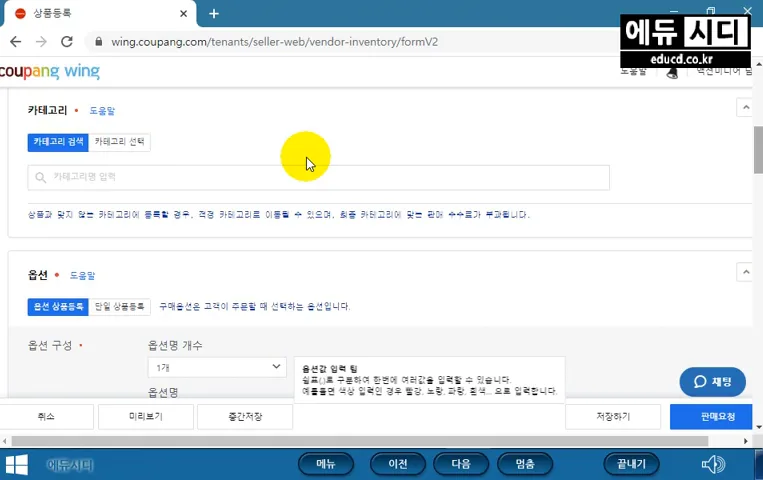Click the 옵션 구성 label
763x480 pixels.
tap(50, 346)
